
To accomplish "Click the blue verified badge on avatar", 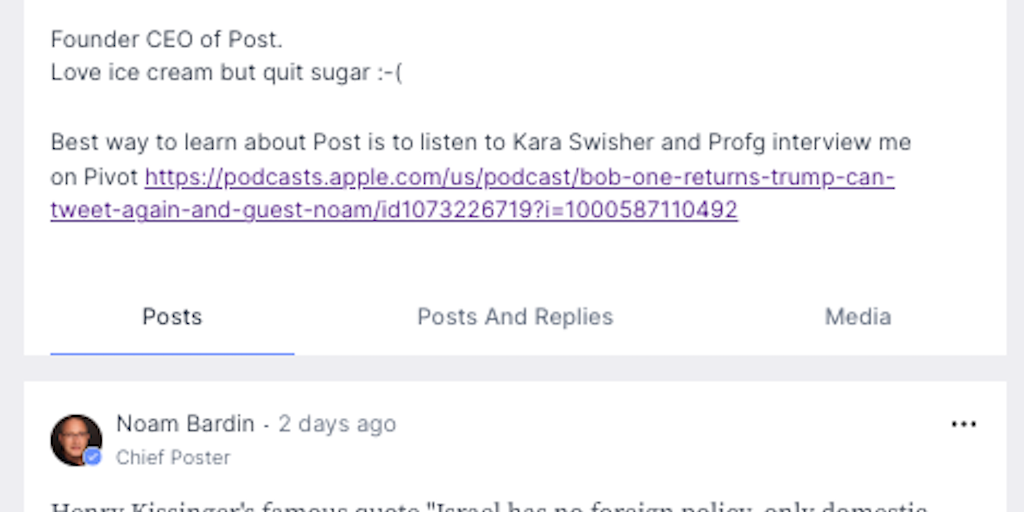I will (93, 457).
